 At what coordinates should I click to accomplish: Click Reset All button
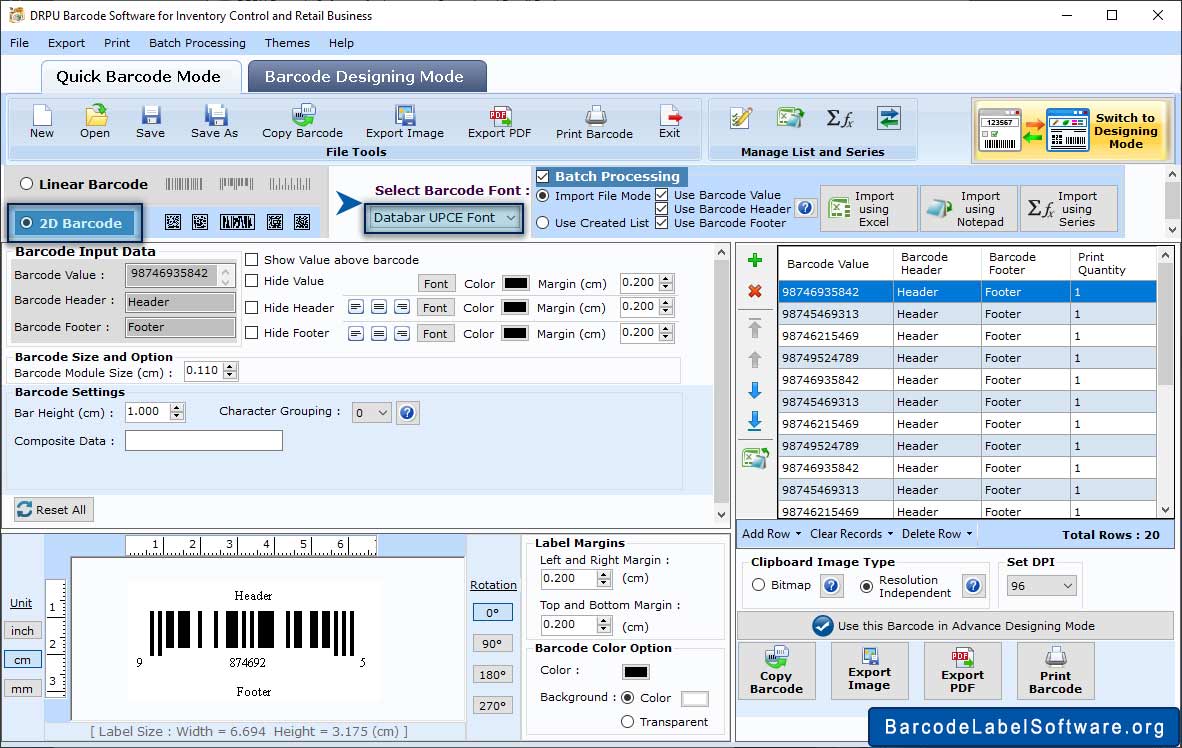point(52,510)
